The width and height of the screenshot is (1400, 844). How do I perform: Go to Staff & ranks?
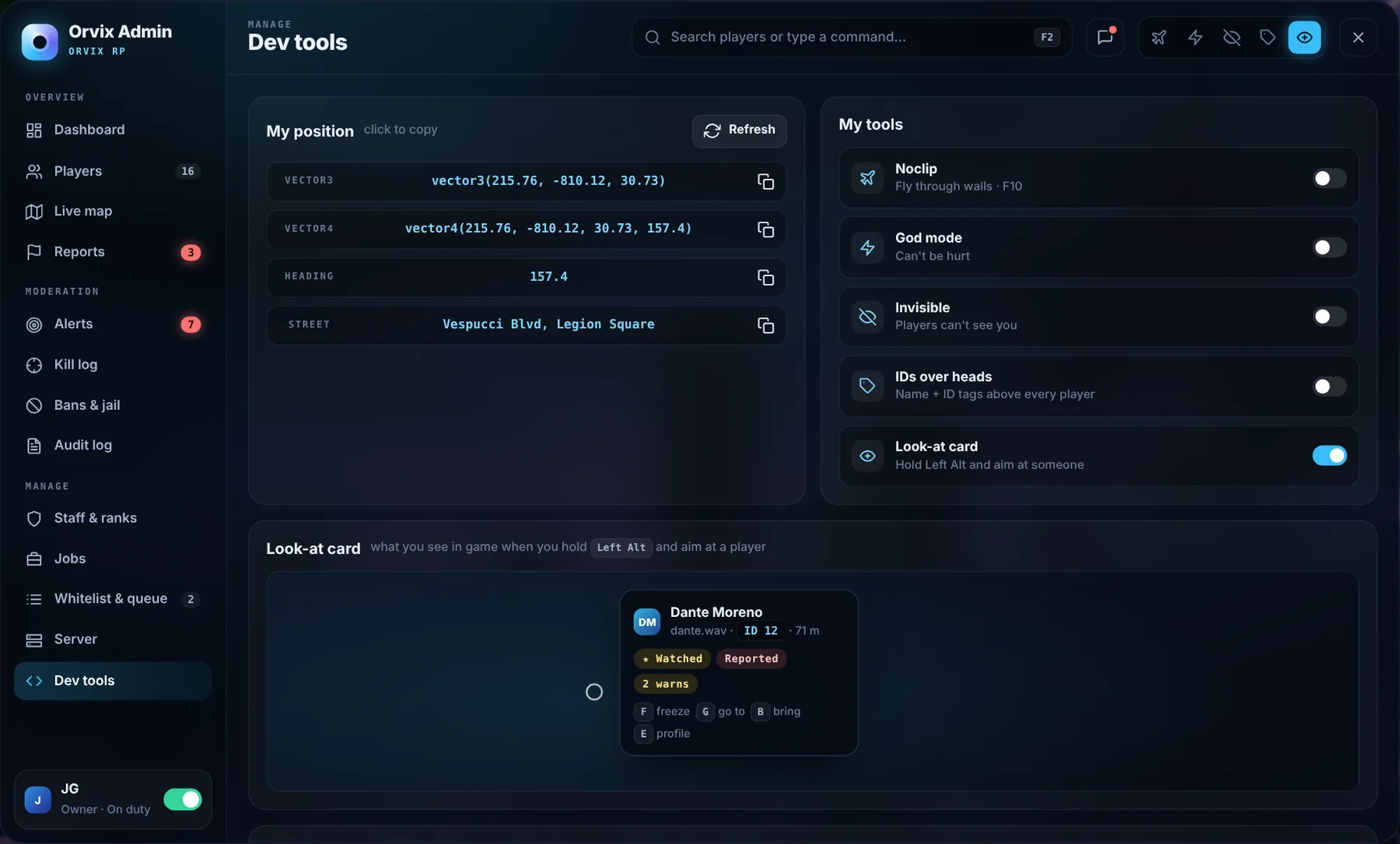click(x=113, y=518)
